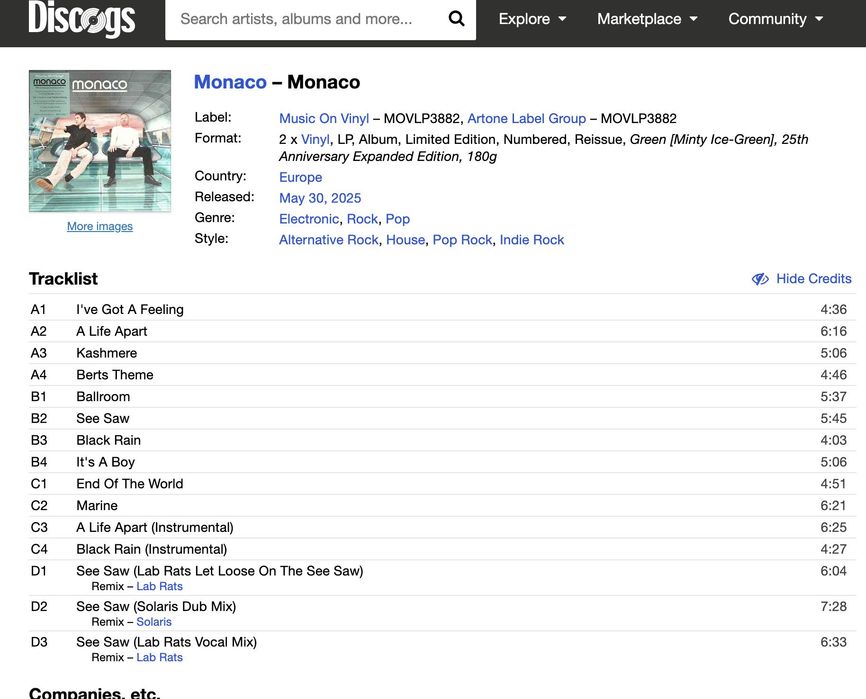Select track title A Life Apart (Instrumental)

click(155, 528)
